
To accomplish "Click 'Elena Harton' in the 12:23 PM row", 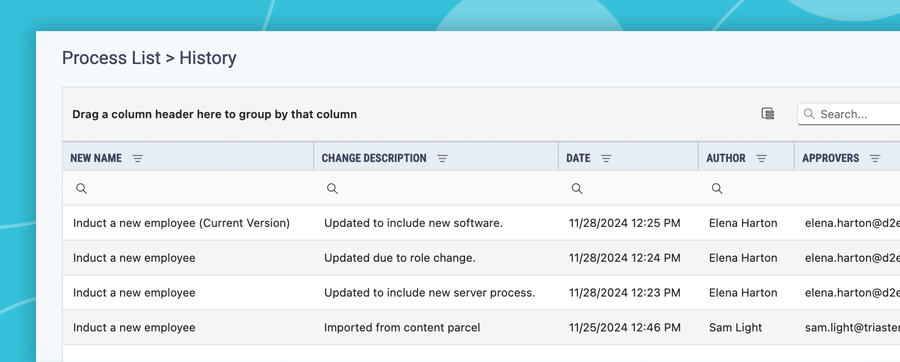I will (x=743, y=293).
